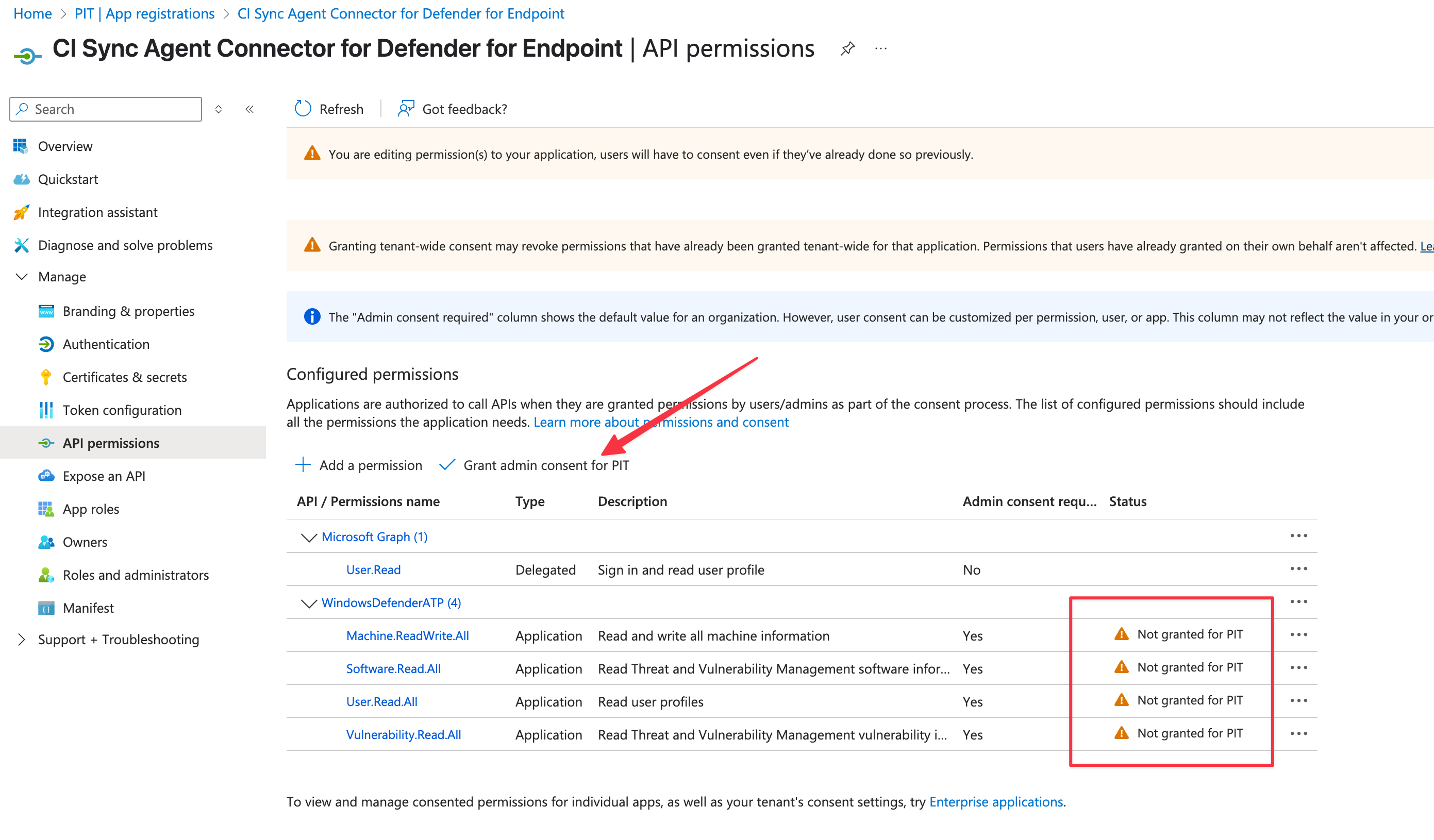
Task: Open more options for Machine.ReadWrite.All row
Action: 1298,635
